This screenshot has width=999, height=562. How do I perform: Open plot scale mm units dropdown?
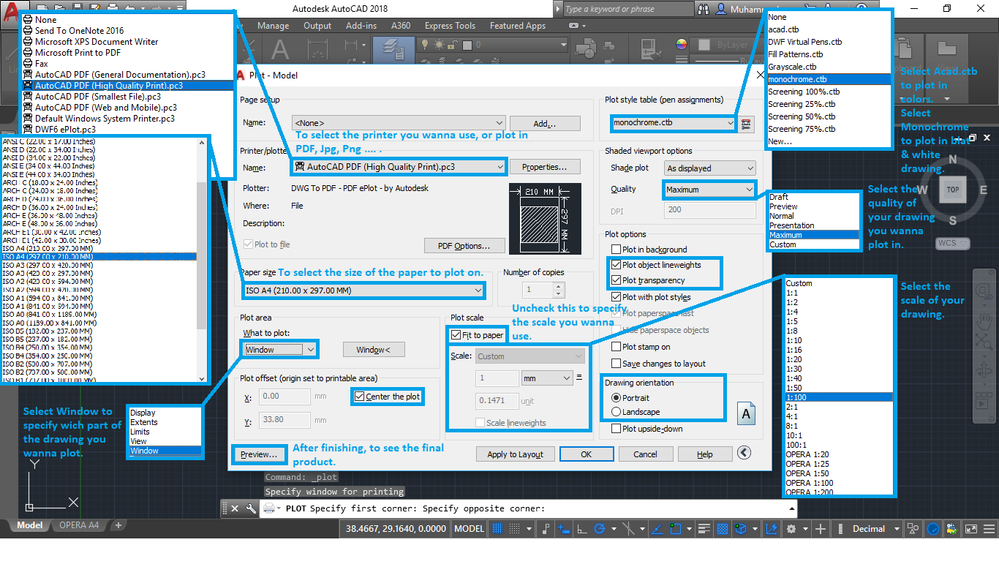(x=547, y=378)
